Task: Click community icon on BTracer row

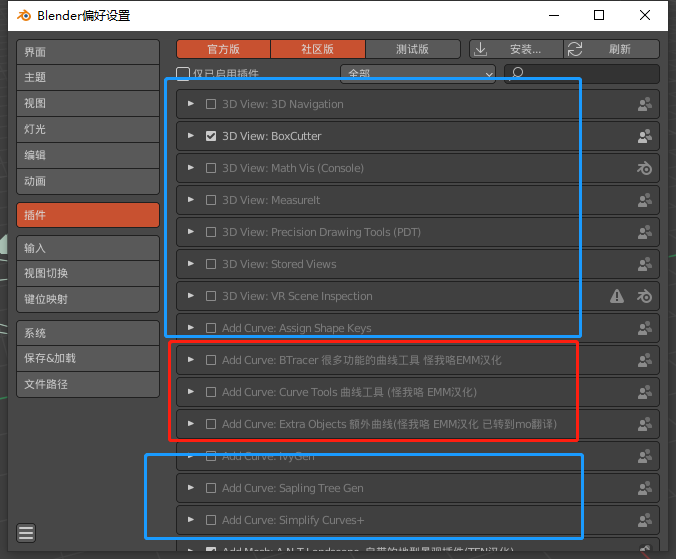Action: 645,360
